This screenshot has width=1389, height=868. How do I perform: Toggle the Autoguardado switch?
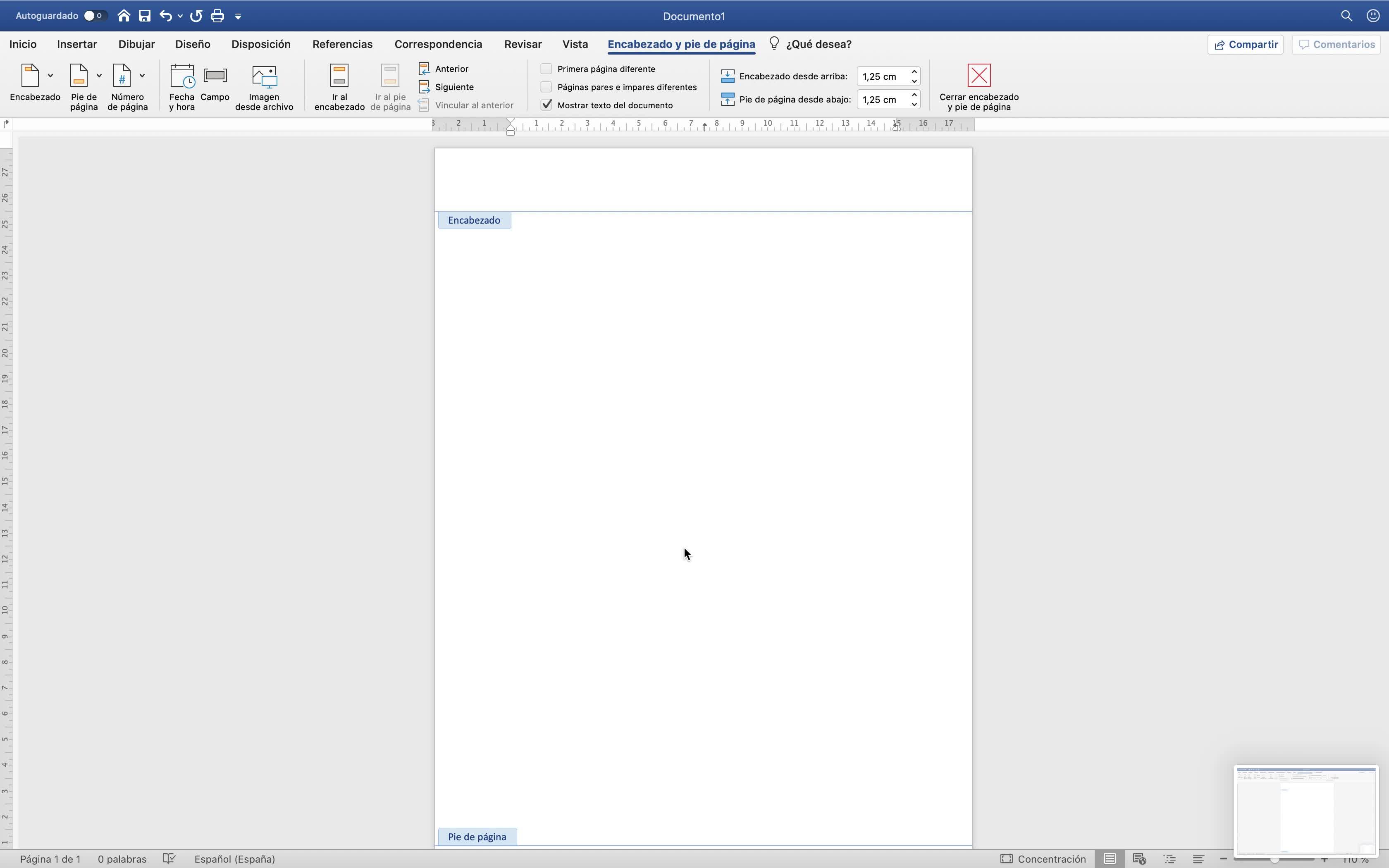94,16
